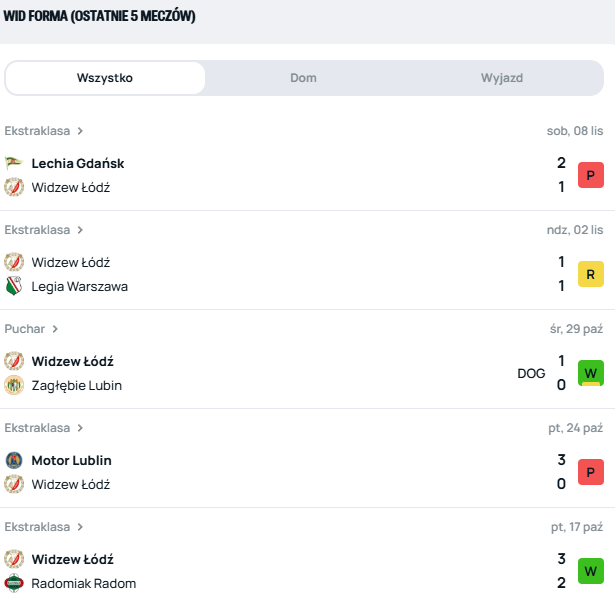Click the green W badge for Radomiak match
Image resolution: width=615 pixels, height=603 pixels.
click(590, 571)
